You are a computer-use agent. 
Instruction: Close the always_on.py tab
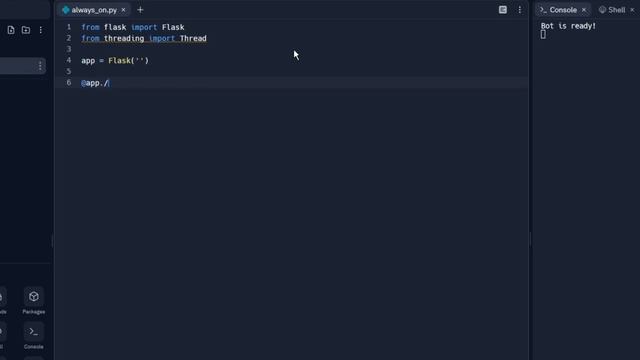[123, 10]
